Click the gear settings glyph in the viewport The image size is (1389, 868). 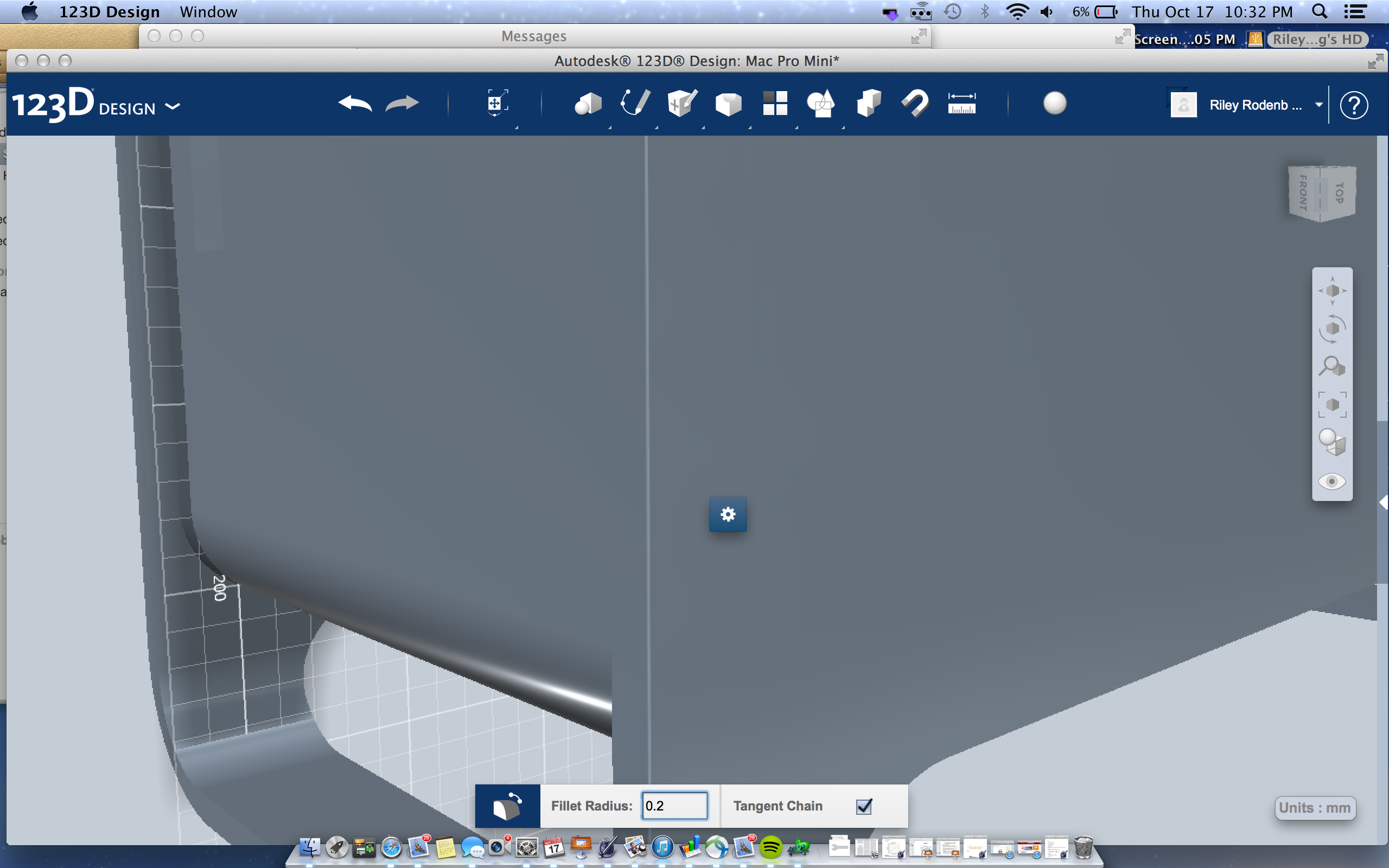(x=728, y=514)
